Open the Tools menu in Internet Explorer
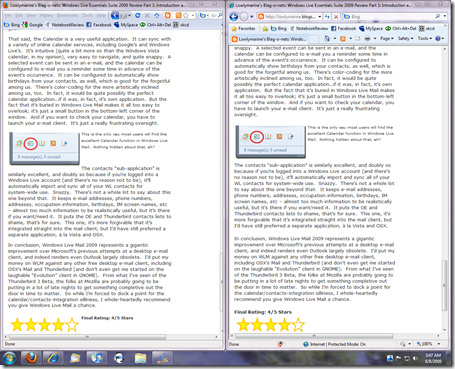This screenshot has height=369, width=455. click(x=425, y=39)
